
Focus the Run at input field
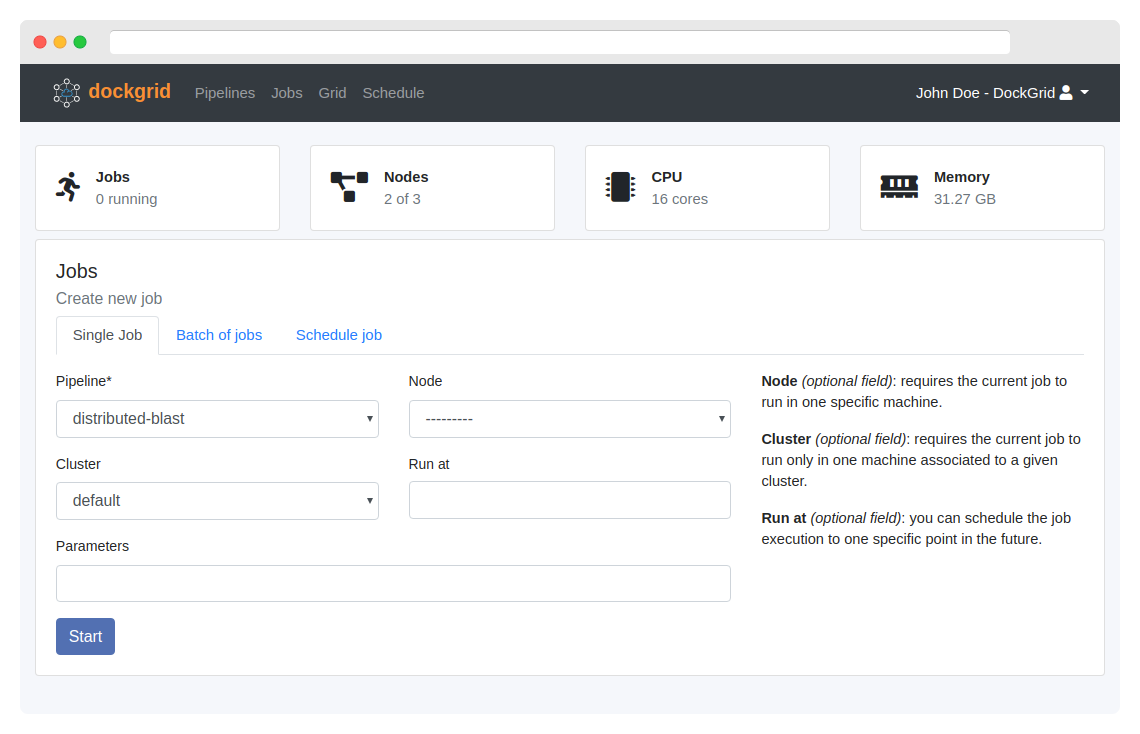pos(569,500)
